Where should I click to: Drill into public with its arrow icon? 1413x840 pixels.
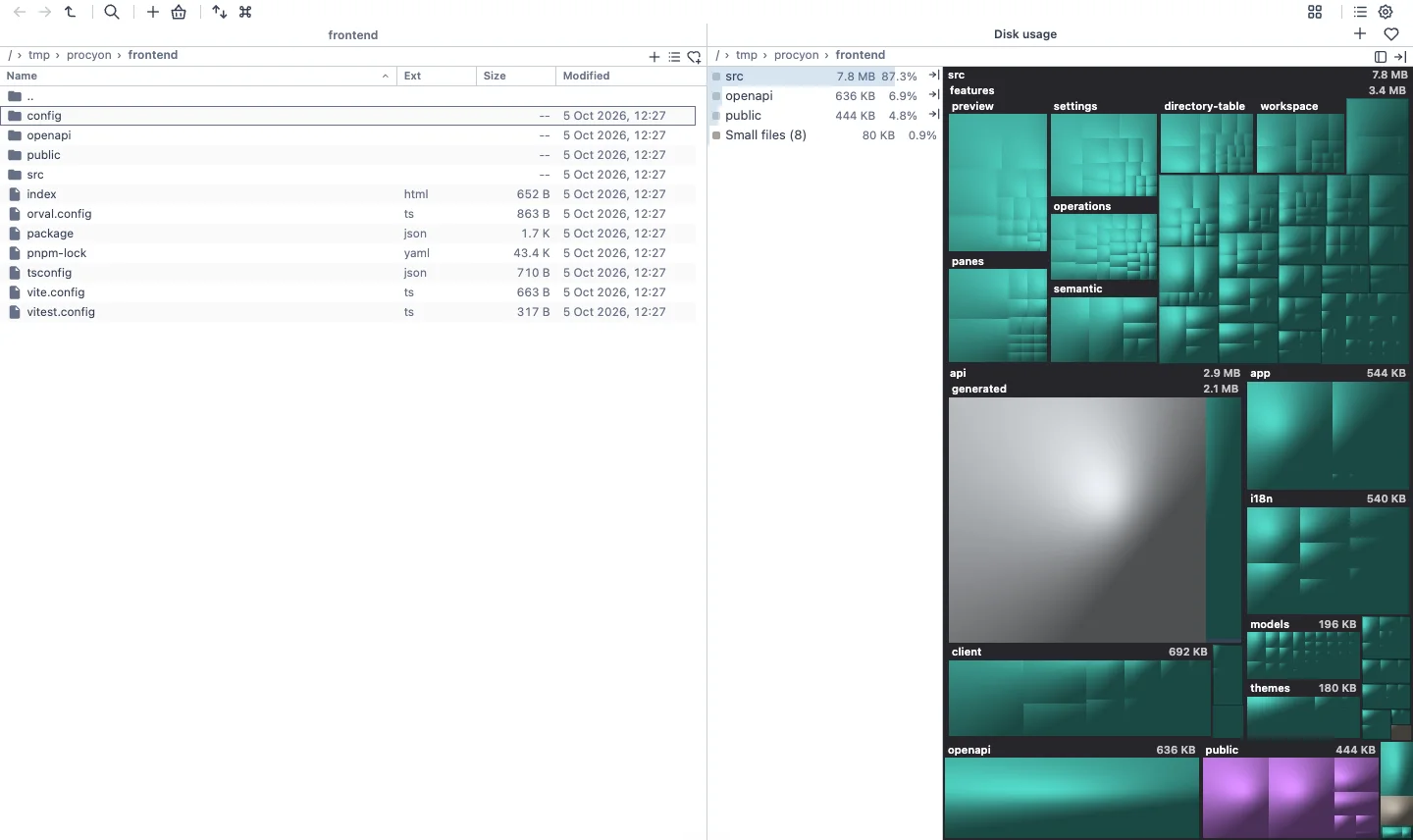934,115
